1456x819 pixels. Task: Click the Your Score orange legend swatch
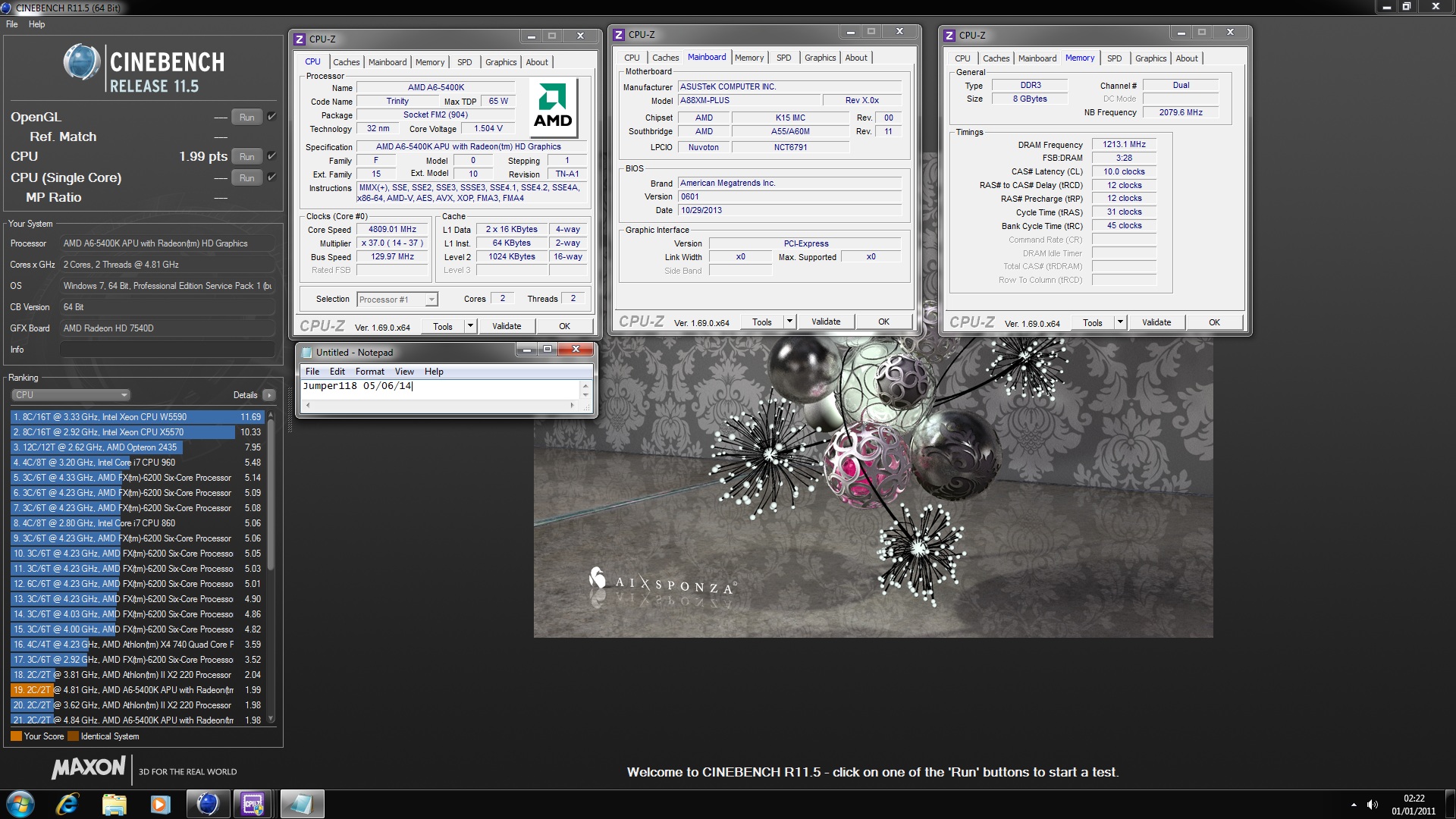coord(16,736)
